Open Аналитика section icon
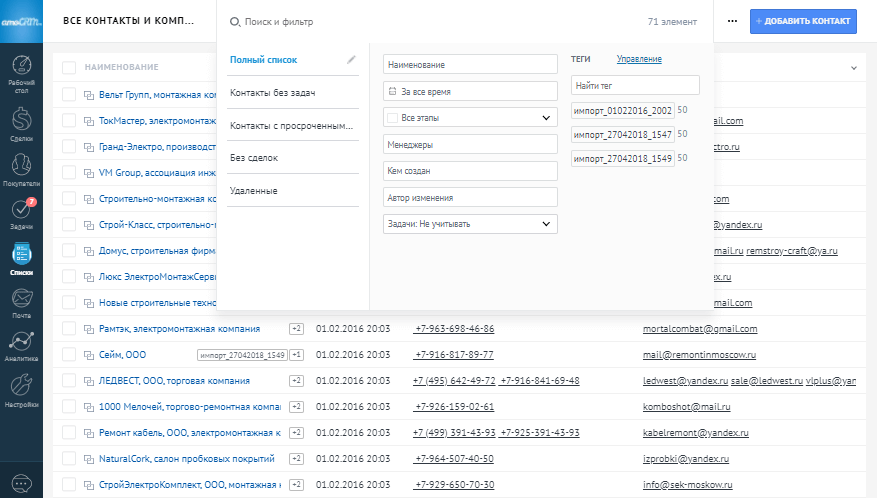Image resolution: width=877 pixels, height=498 pixels. [21, 346]
